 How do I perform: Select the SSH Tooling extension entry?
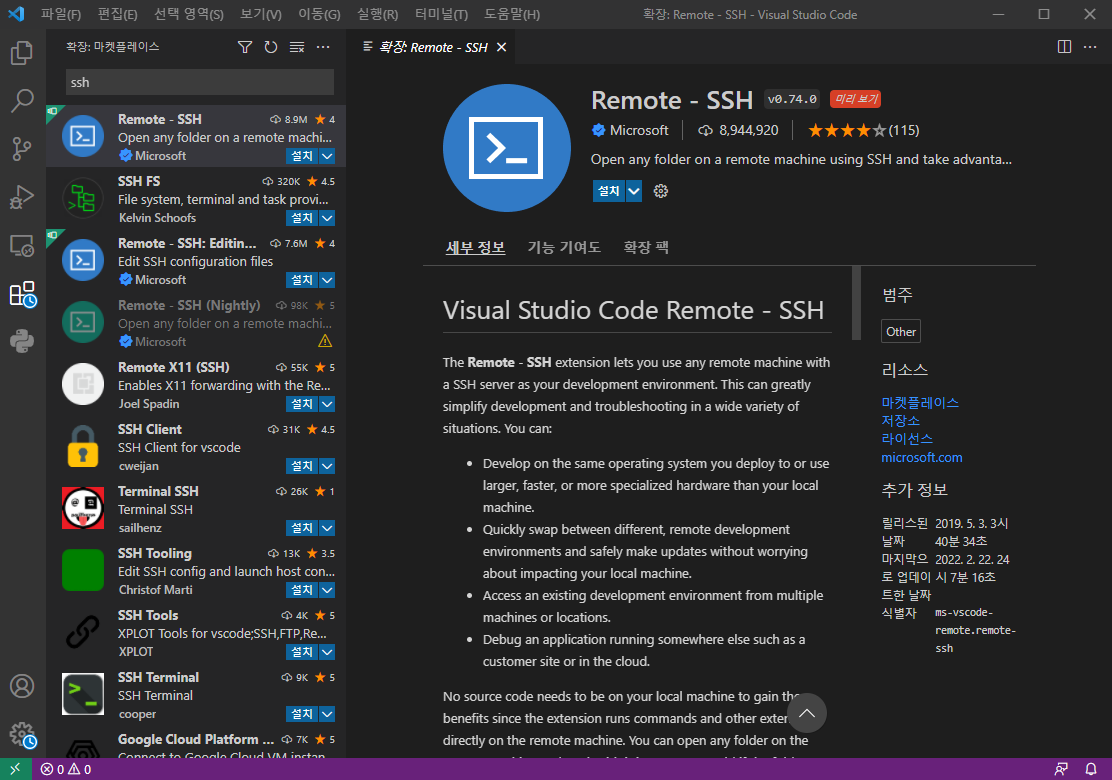(x=196, y=571)
